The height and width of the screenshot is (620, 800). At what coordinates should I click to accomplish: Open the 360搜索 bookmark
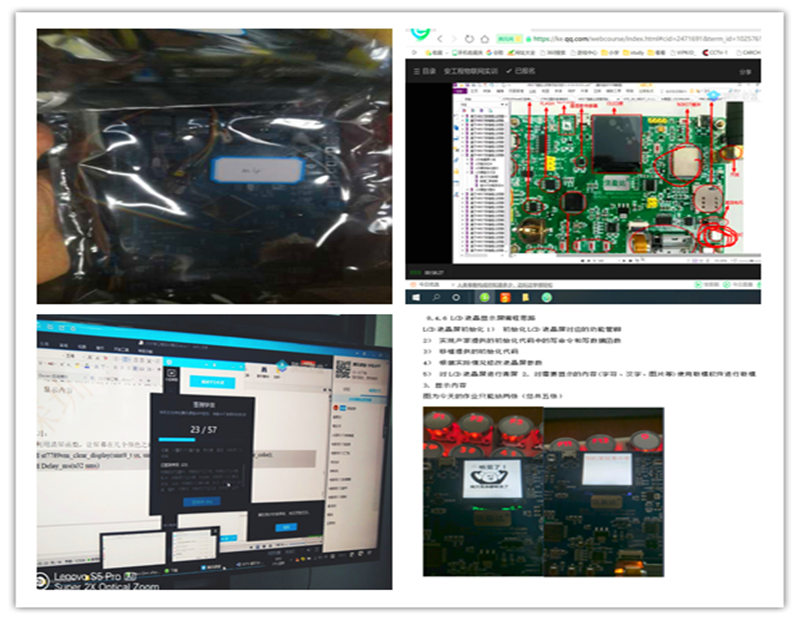pyautogui.click(x=553, y=53)
